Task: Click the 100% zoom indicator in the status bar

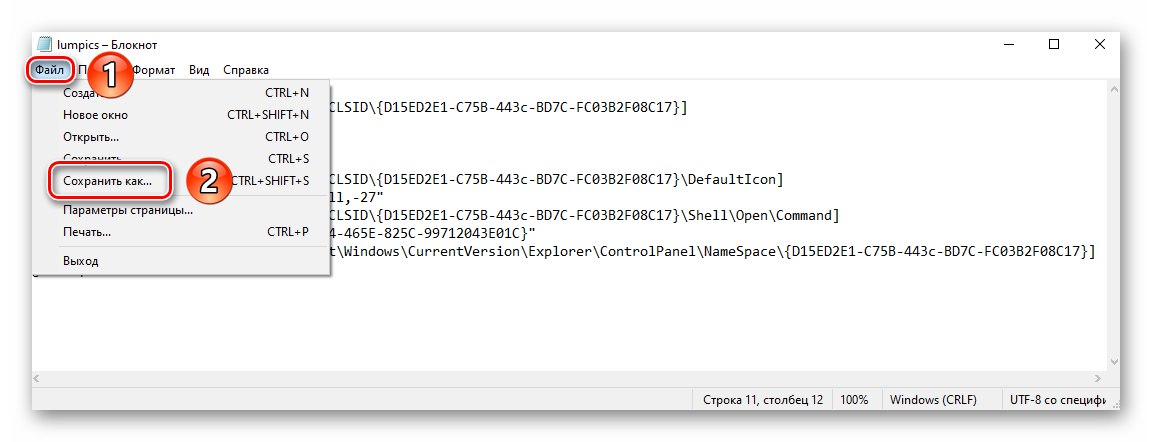Action: click(853, 400)
